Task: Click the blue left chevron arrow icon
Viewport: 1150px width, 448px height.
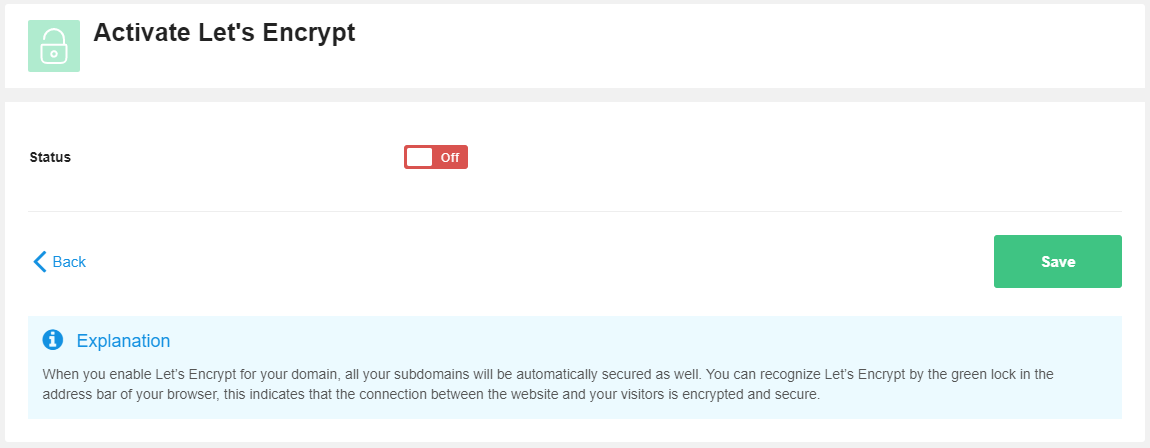Action: 40,262
